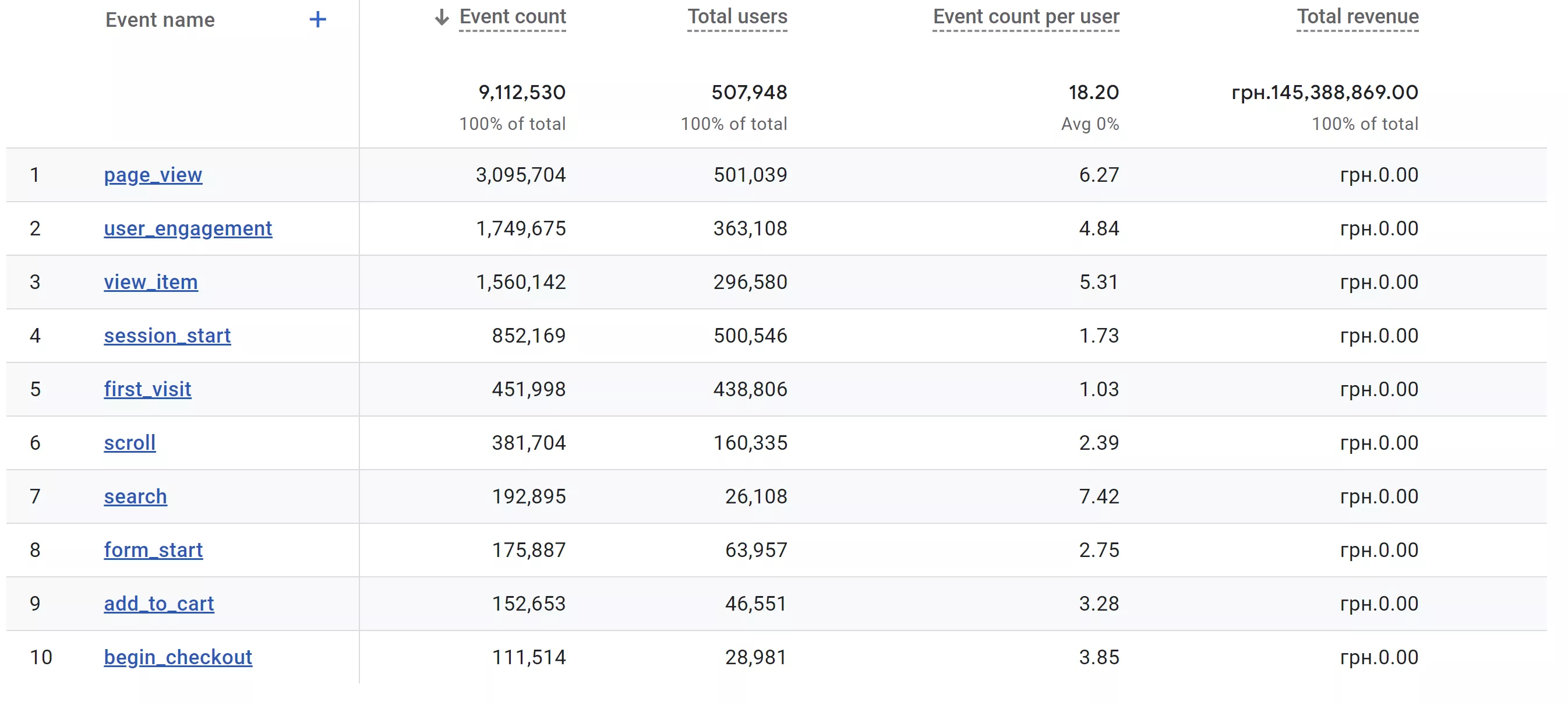This screenshot has height=705, width=1568.
Task: Select the page_view event count value 3,095,704
Action: (x=521, y=175)
